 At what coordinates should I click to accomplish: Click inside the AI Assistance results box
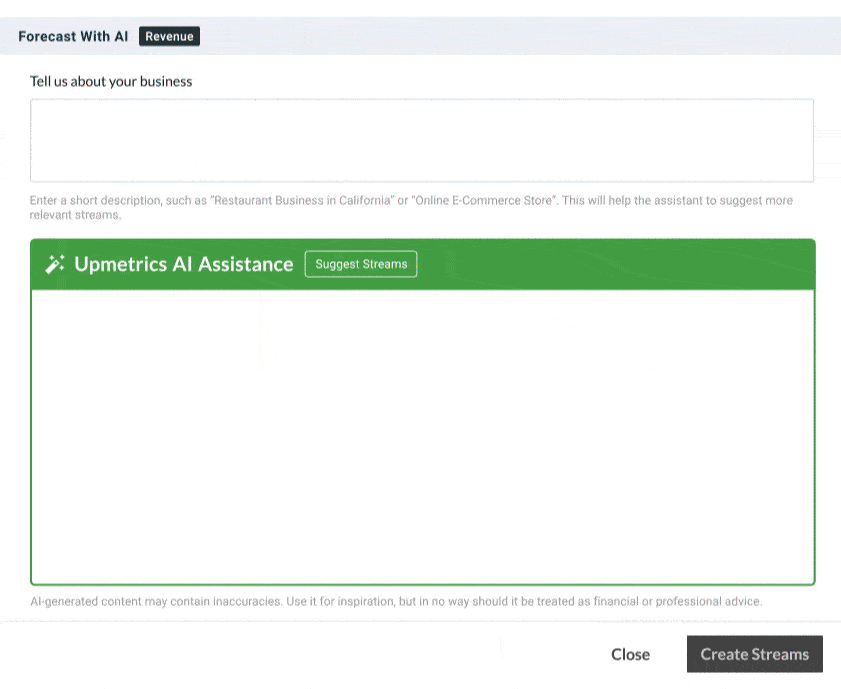pyautogui.click(x=423, y=436)
